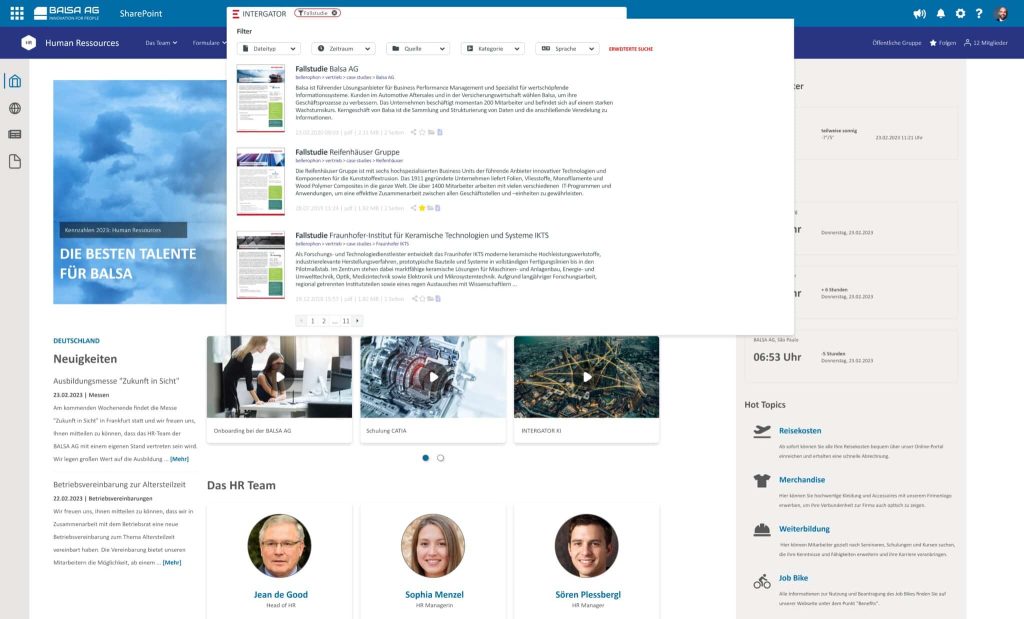Click thumbnail of Reifenhäuser case study
The image size is (1024, 619).
tap(261, 182)
